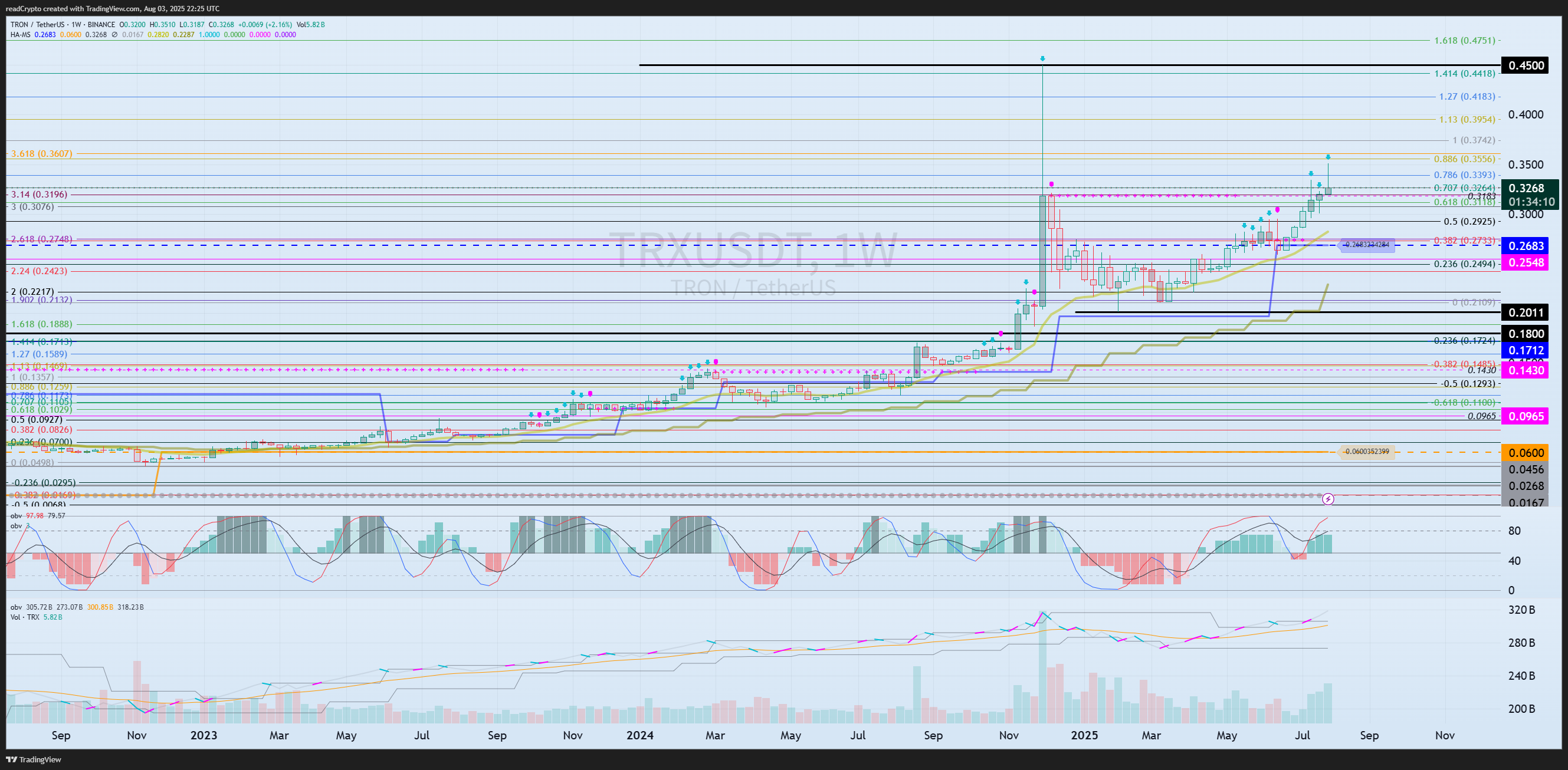Select the black 0.4500 price label

pos(1526,65)
